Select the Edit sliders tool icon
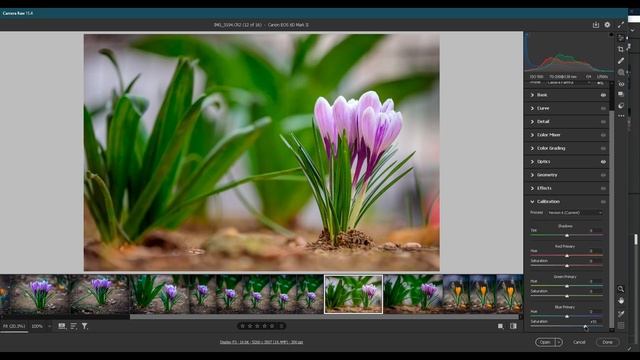Viewport: 640px width, 360px height. (x=621, y=38)
